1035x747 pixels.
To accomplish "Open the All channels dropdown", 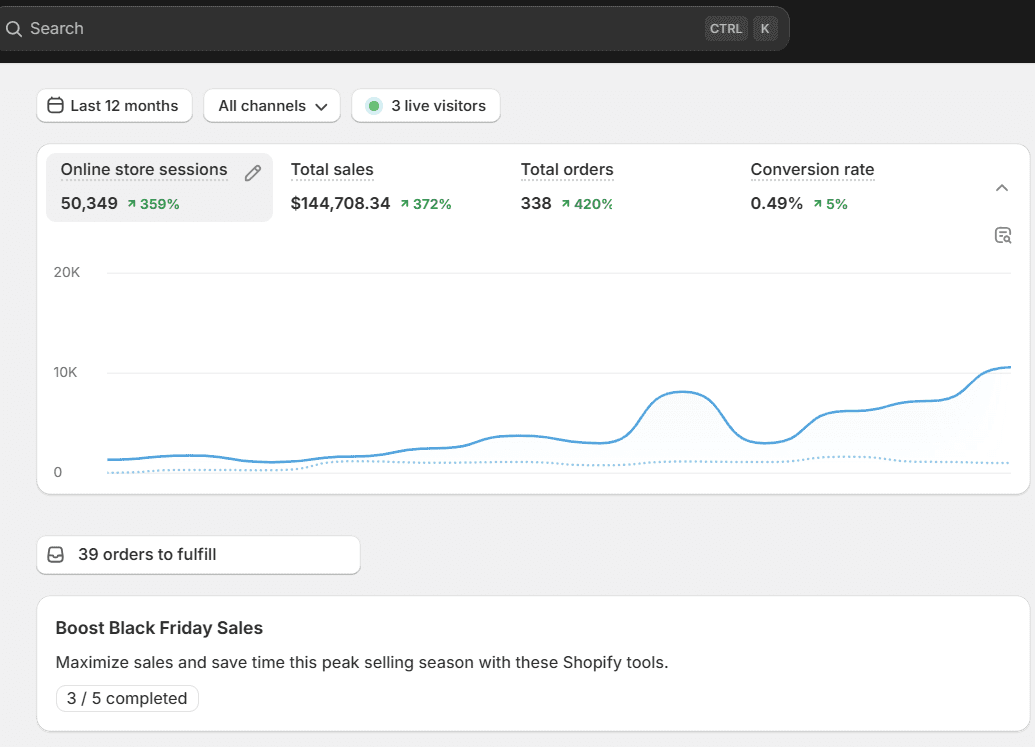I will tap(271, 105).
